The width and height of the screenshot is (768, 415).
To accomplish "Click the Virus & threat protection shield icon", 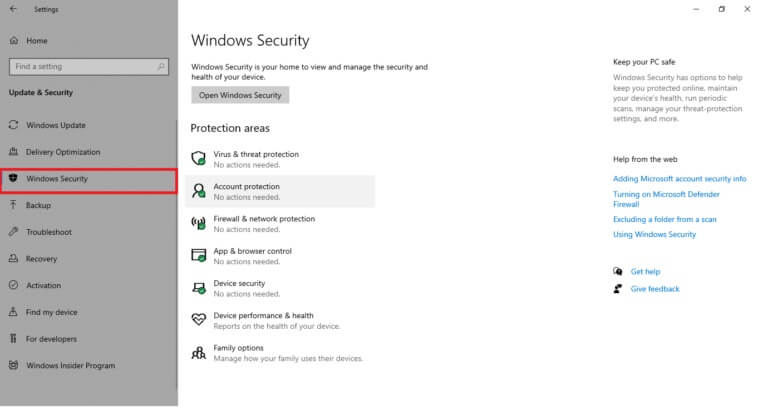I will pos(197,158).
